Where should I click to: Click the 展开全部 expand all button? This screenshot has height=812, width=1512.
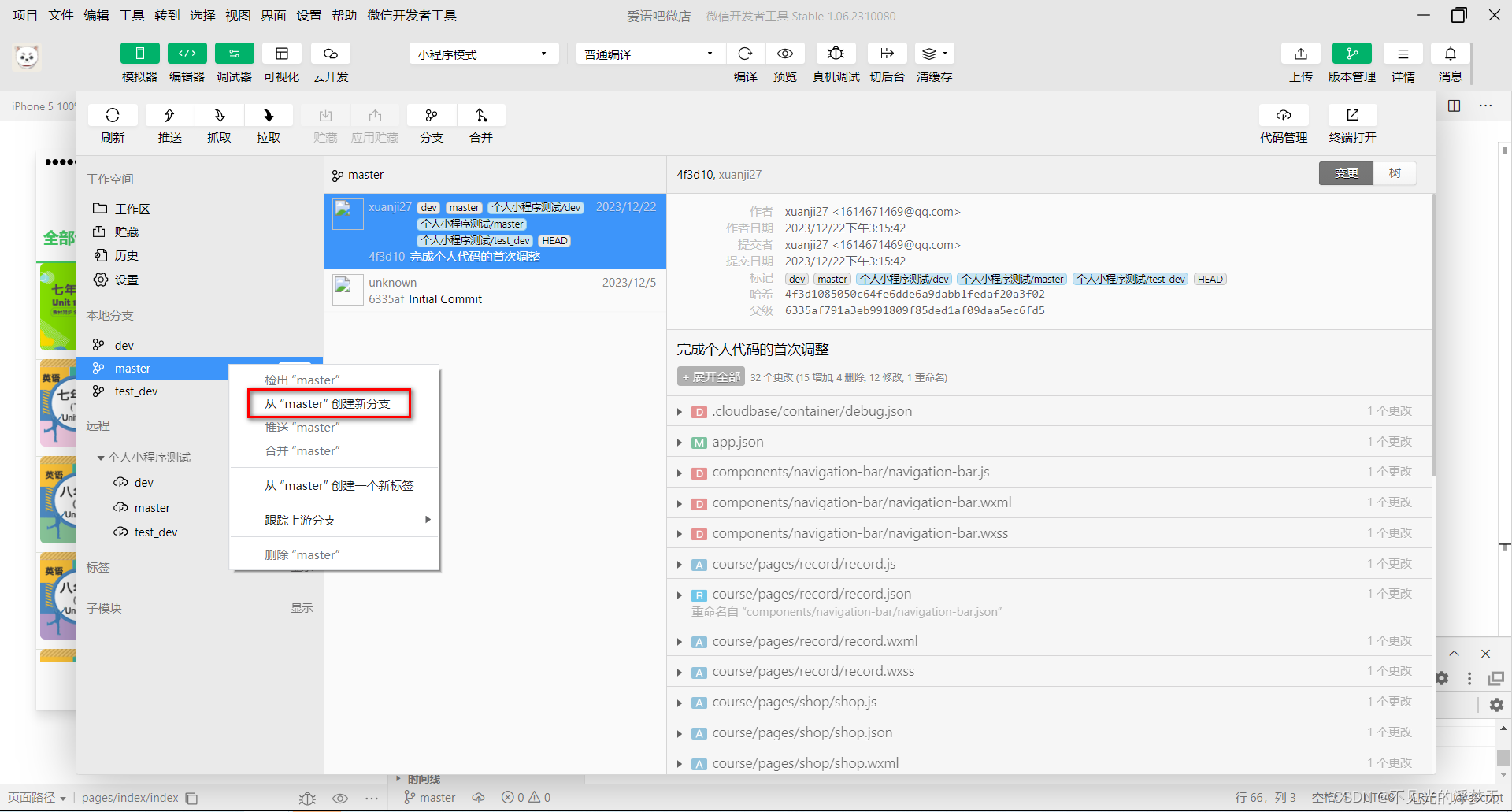[x=711, y=376]
